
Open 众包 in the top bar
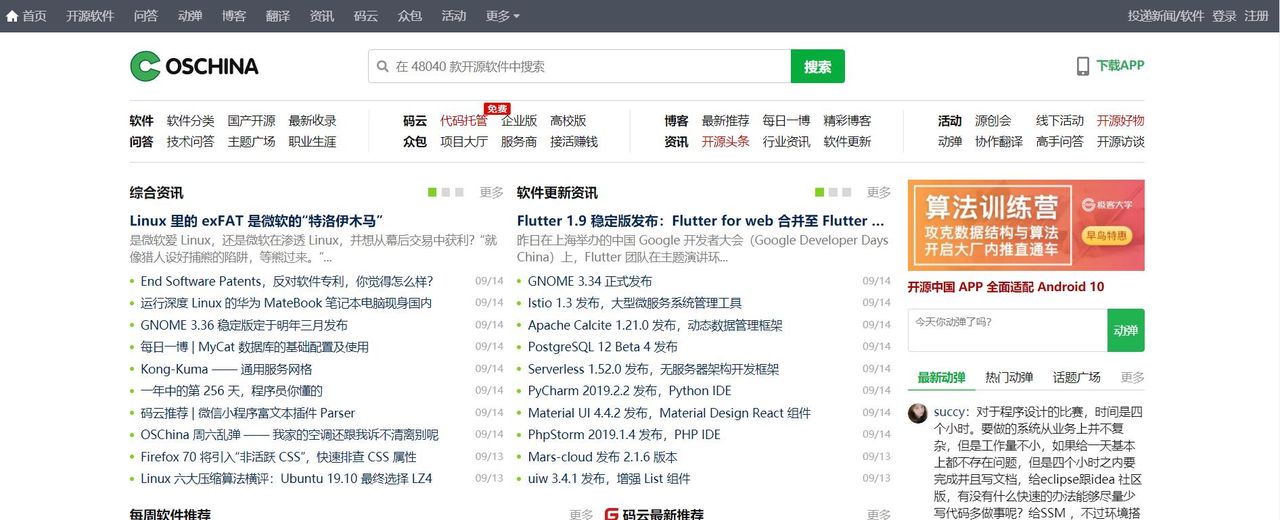(410, 16)
